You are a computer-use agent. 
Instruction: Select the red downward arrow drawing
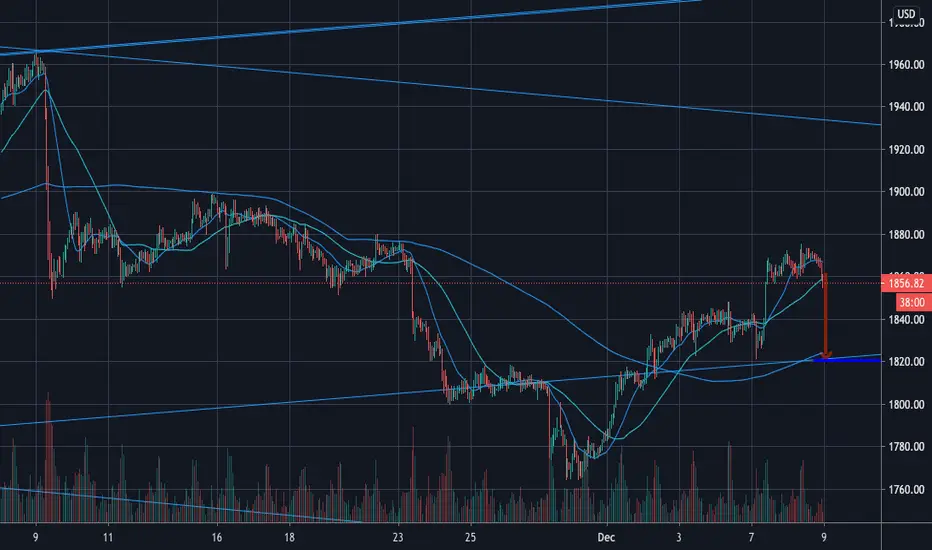click(x=826, y=315)
